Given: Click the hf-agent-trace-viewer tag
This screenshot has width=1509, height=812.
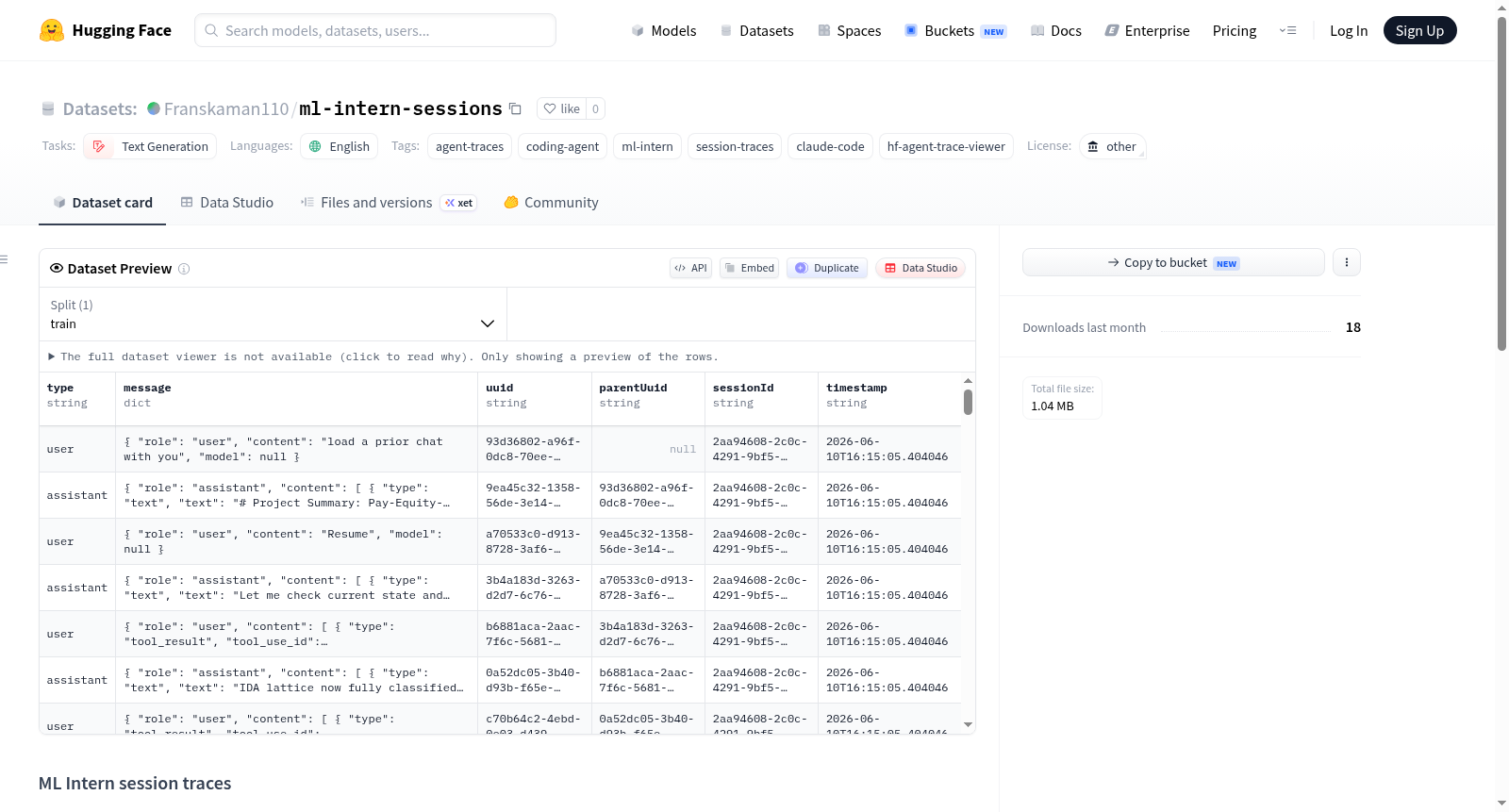Looking at the screenshot, I should point(946,146).
